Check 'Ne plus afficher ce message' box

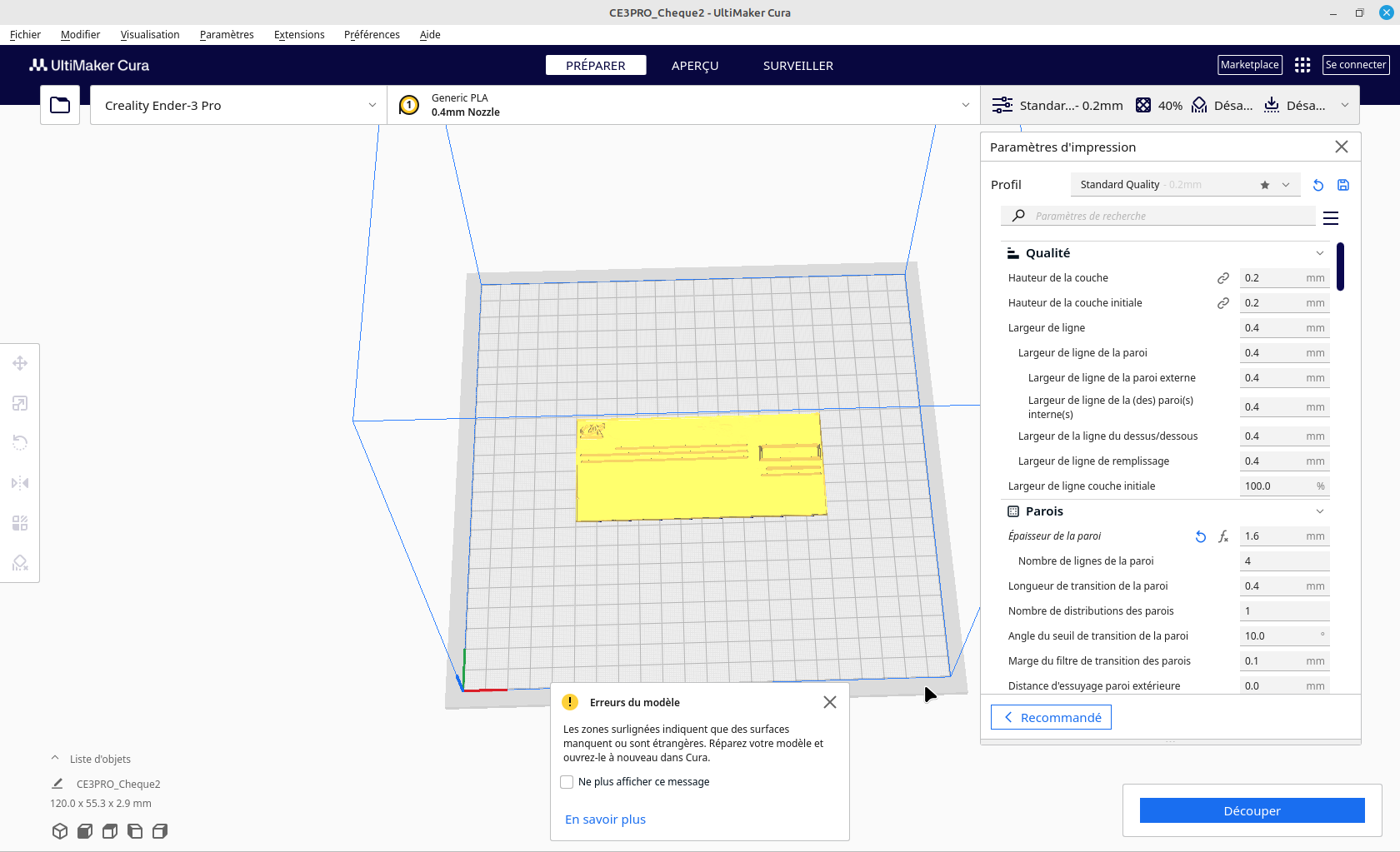pyautogui.click(x=567, y=782)
